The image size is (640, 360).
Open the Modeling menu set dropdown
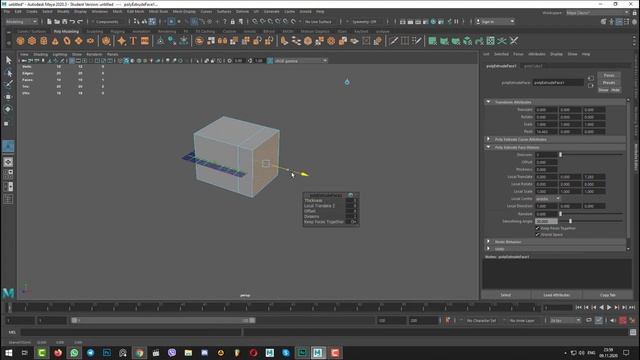[21, 22]
